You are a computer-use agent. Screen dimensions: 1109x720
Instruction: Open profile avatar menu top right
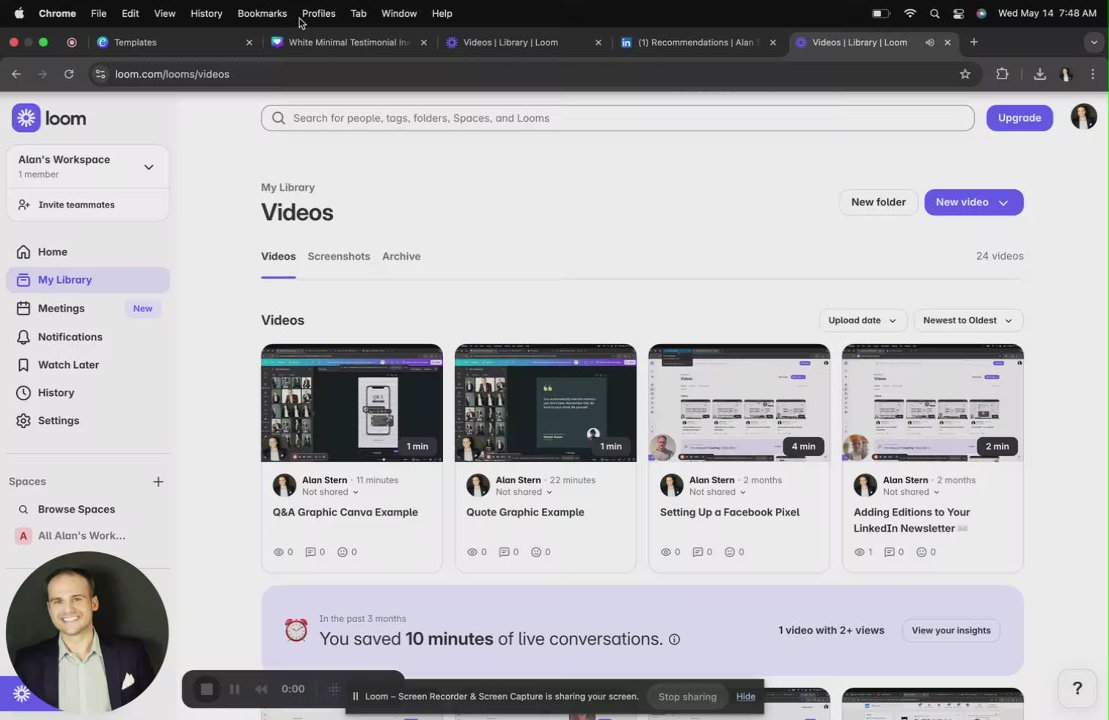1084,117
